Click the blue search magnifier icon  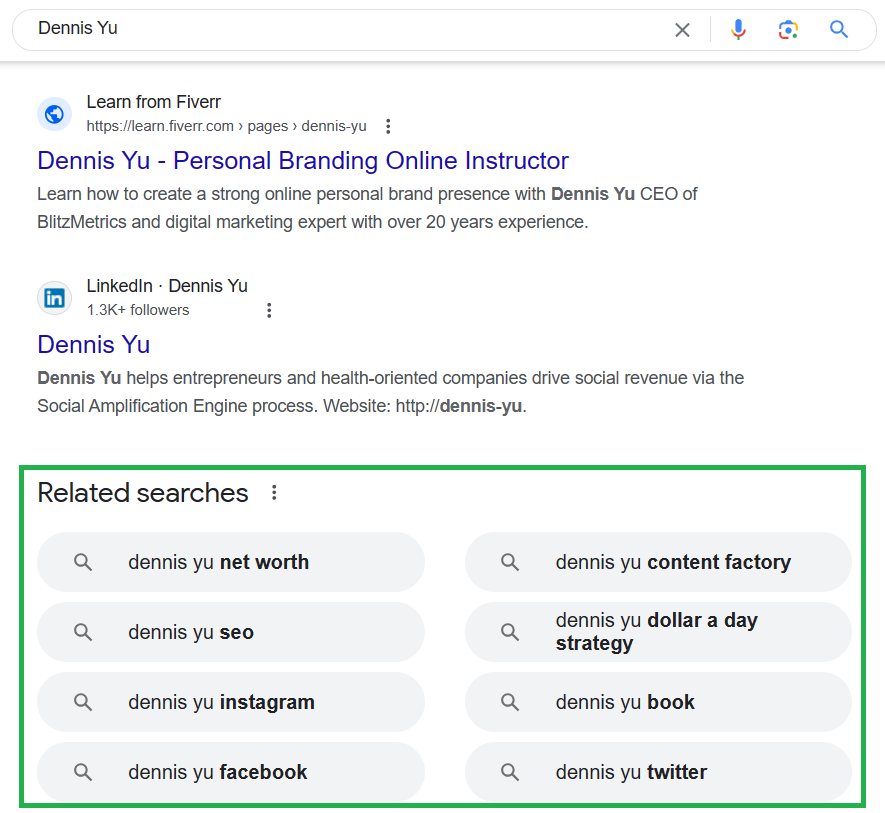[839, 29]
